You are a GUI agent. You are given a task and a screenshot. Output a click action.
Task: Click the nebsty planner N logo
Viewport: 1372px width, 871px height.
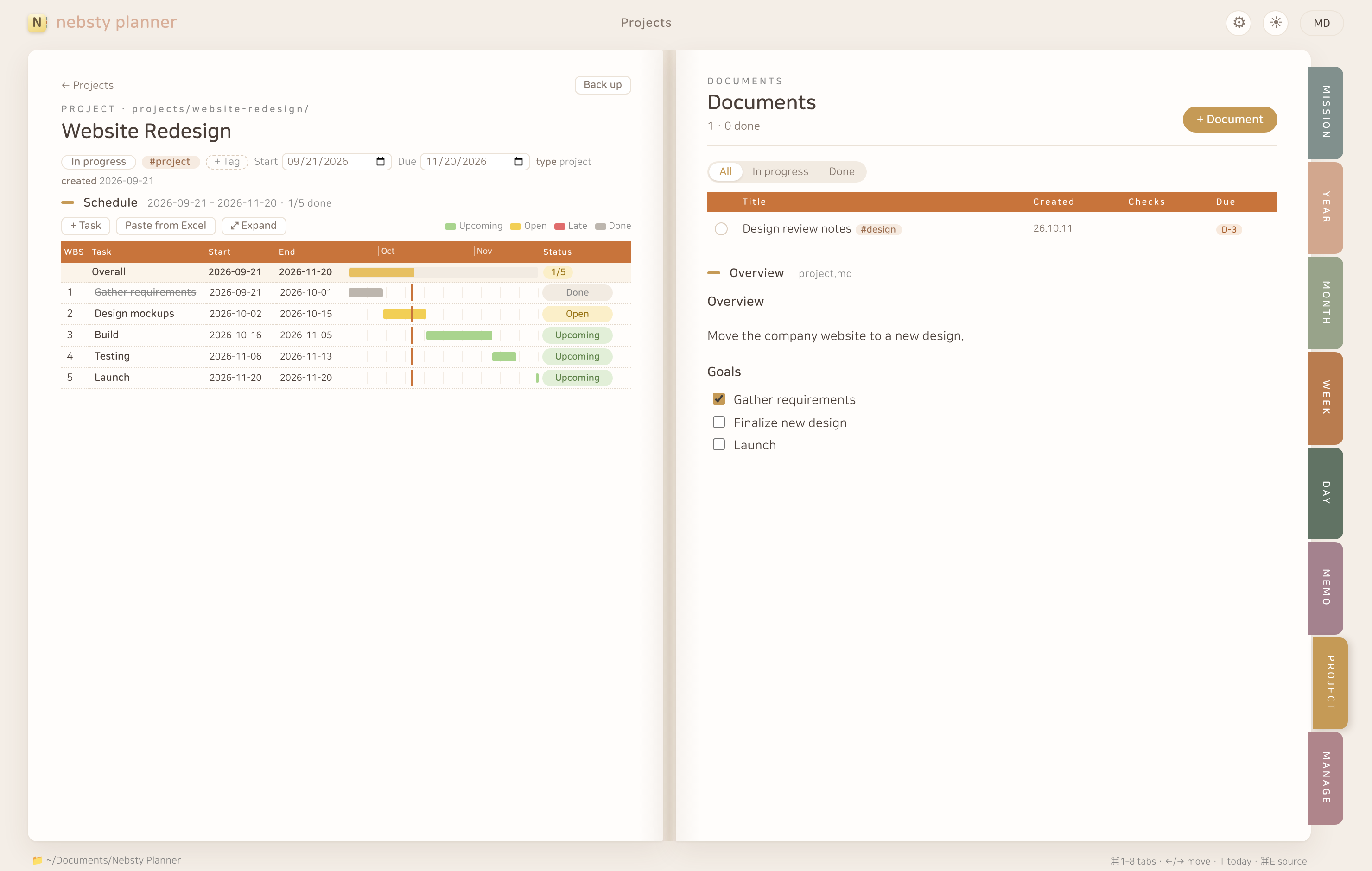pos(37,23)
